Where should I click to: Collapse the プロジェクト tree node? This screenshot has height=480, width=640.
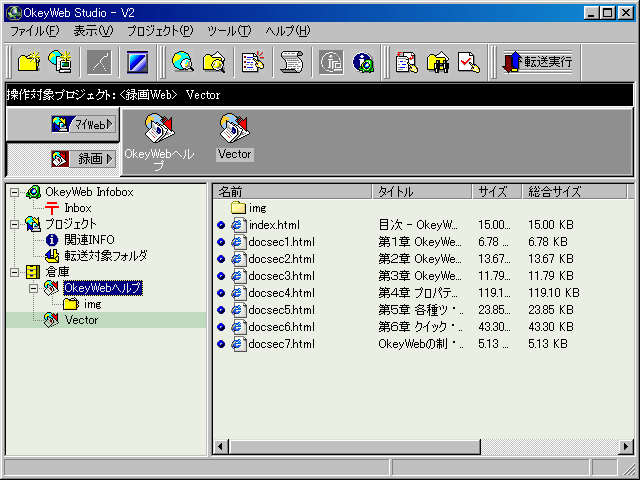coord(14,224)
